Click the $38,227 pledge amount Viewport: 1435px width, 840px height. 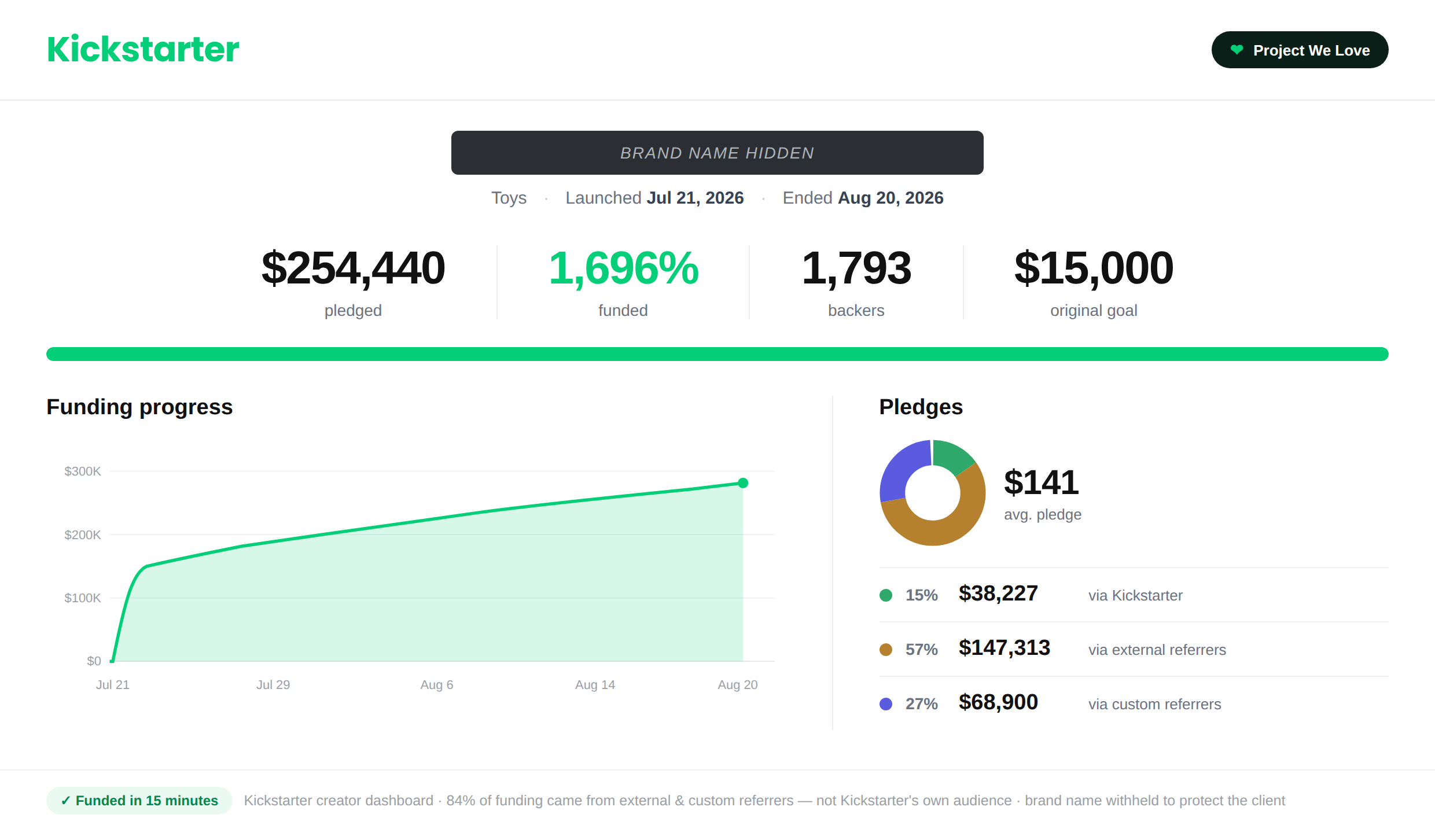point(998,594)
